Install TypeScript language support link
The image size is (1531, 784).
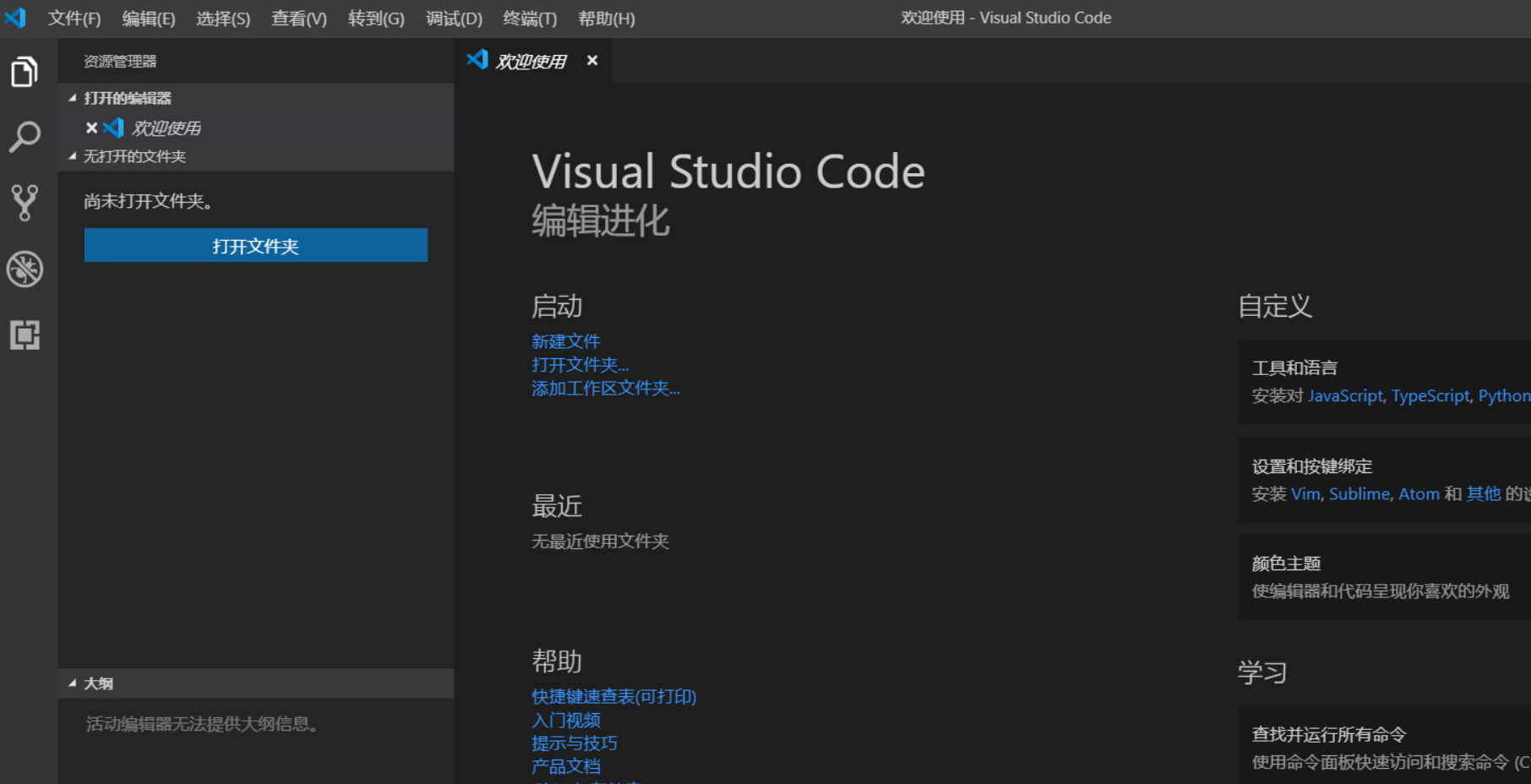click(1430, 396)
